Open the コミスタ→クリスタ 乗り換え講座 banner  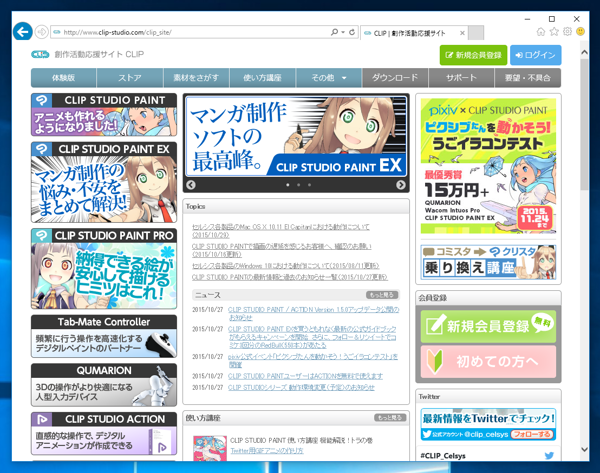488,262
